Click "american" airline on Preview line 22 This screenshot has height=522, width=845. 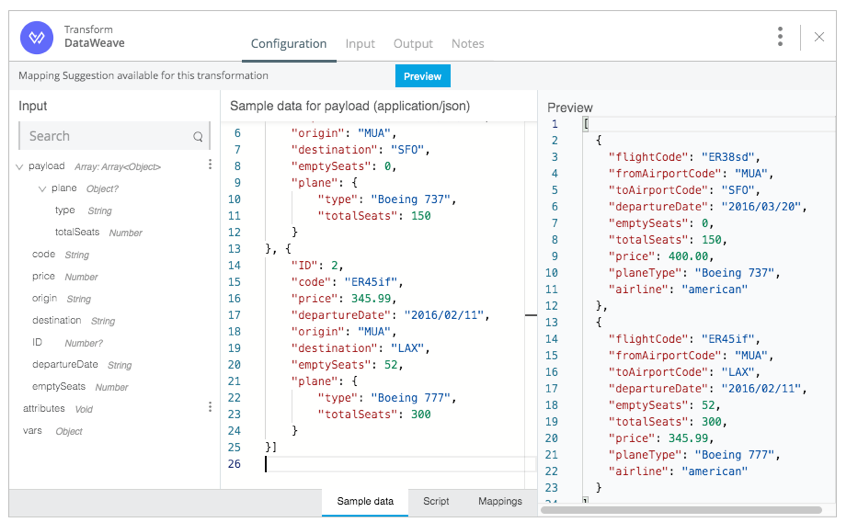[714, 471]
